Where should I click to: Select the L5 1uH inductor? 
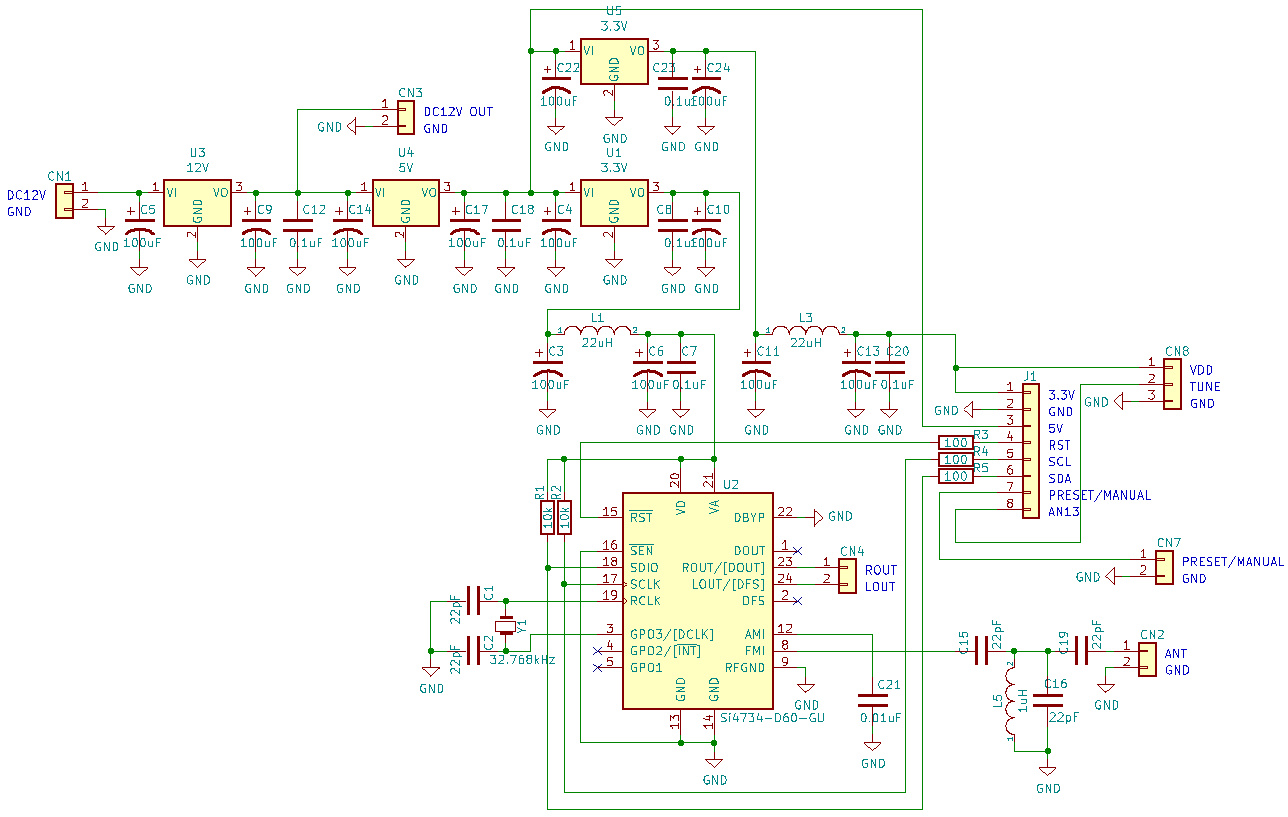(x=1013, y=702)
